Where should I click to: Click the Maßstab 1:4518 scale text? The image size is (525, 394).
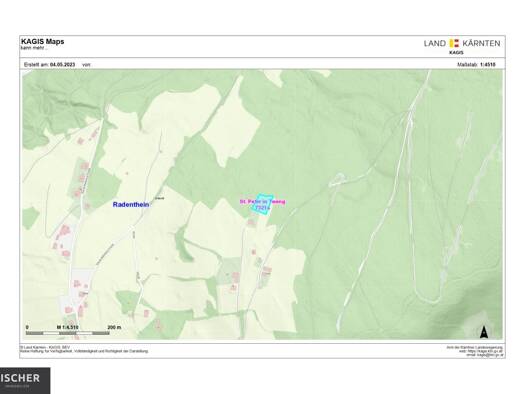[x=476, y=65]
